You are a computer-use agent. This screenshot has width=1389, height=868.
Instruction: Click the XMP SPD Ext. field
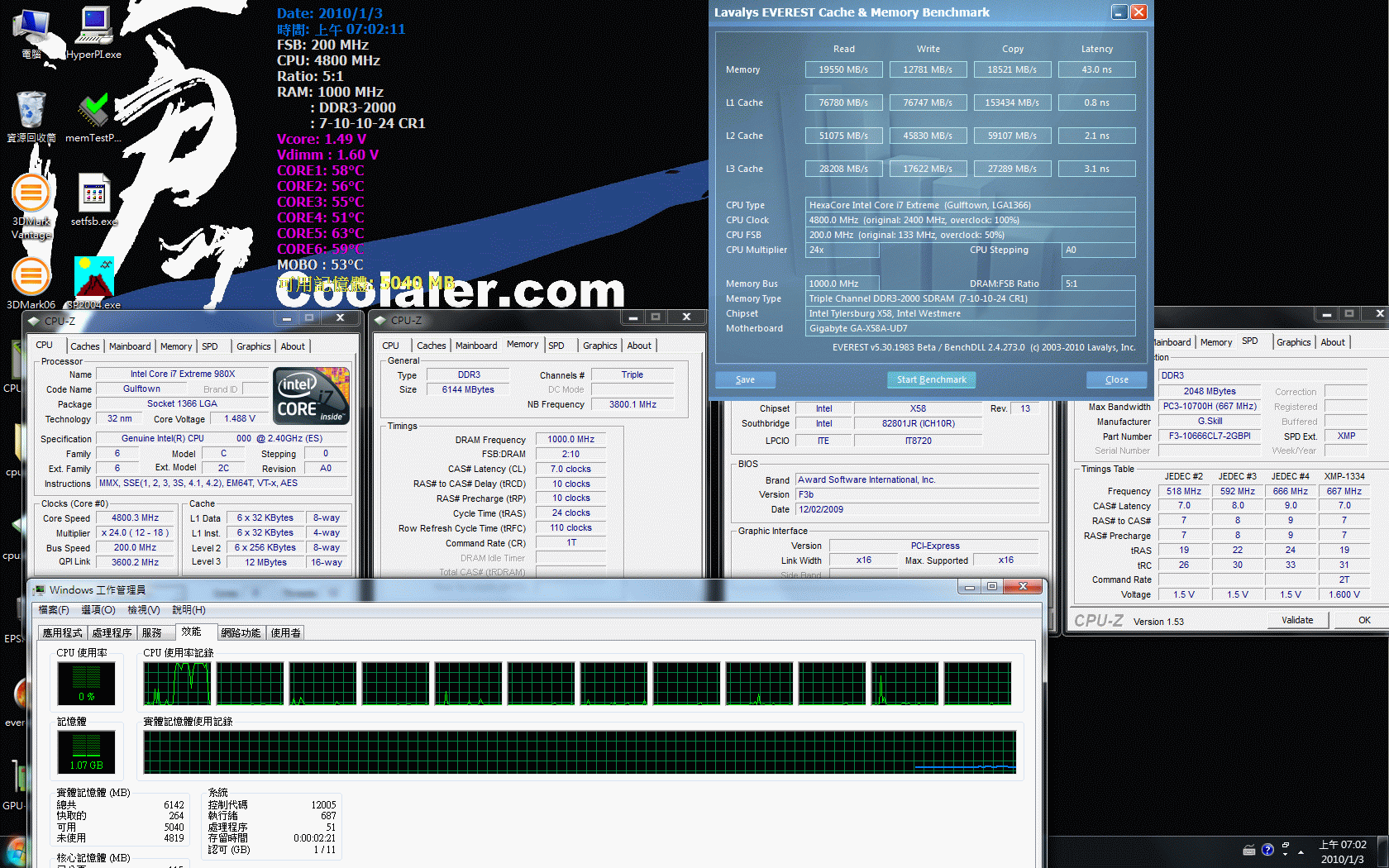click(1346, 436)
